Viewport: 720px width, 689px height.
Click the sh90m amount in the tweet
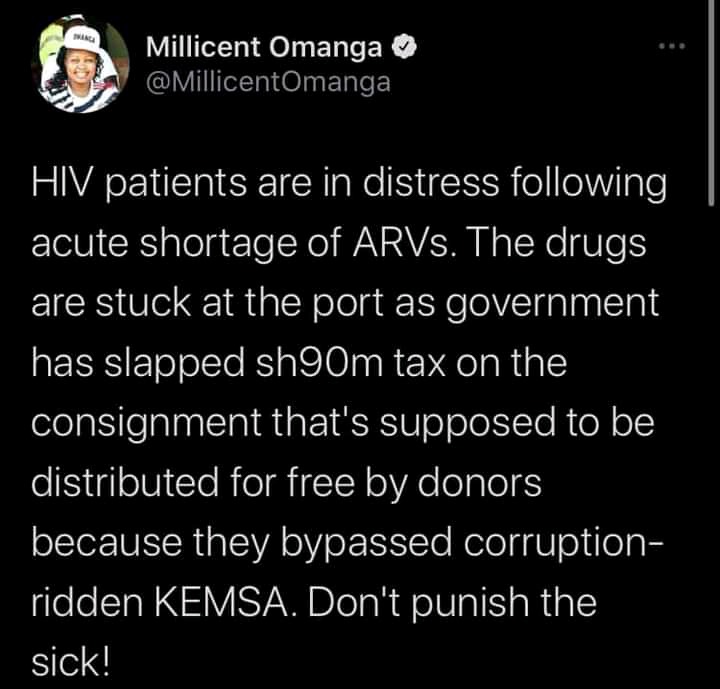click(x=319, y=363)
